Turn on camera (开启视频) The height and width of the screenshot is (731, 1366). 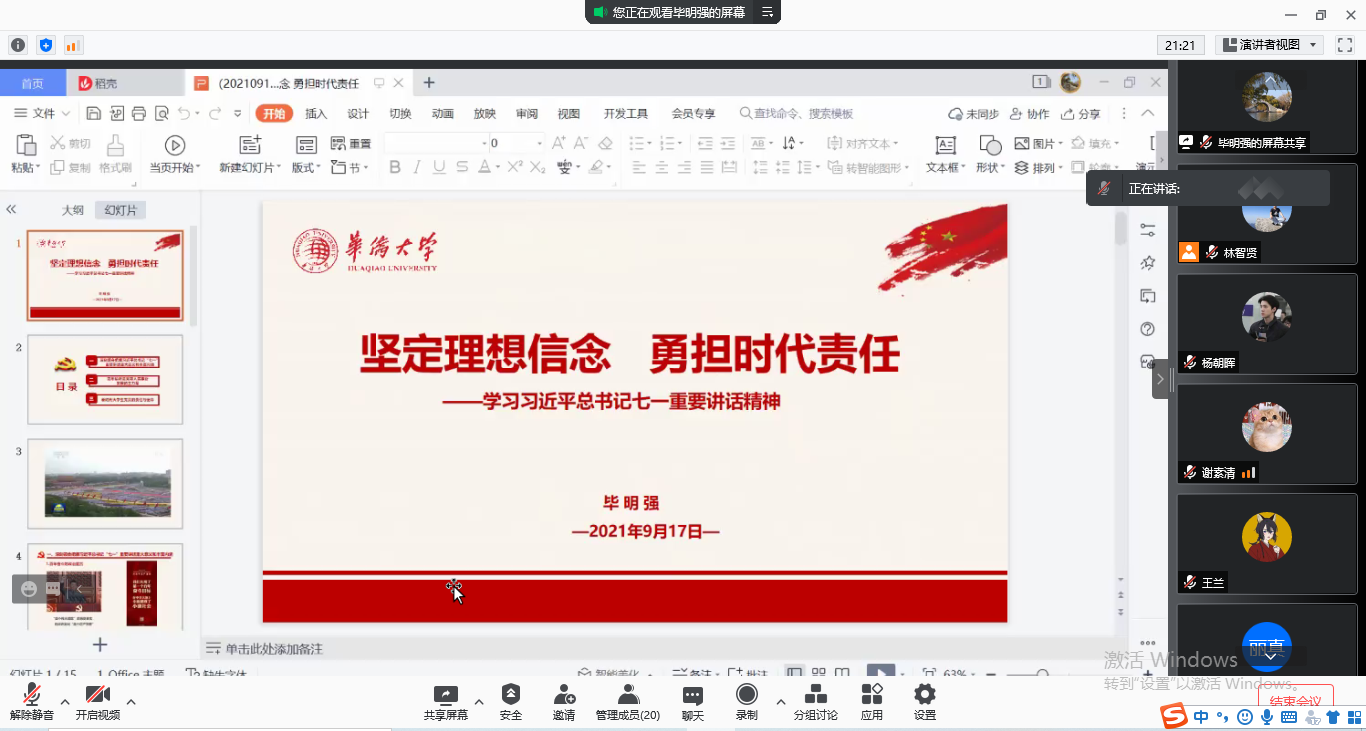click(x=97, y=702)
